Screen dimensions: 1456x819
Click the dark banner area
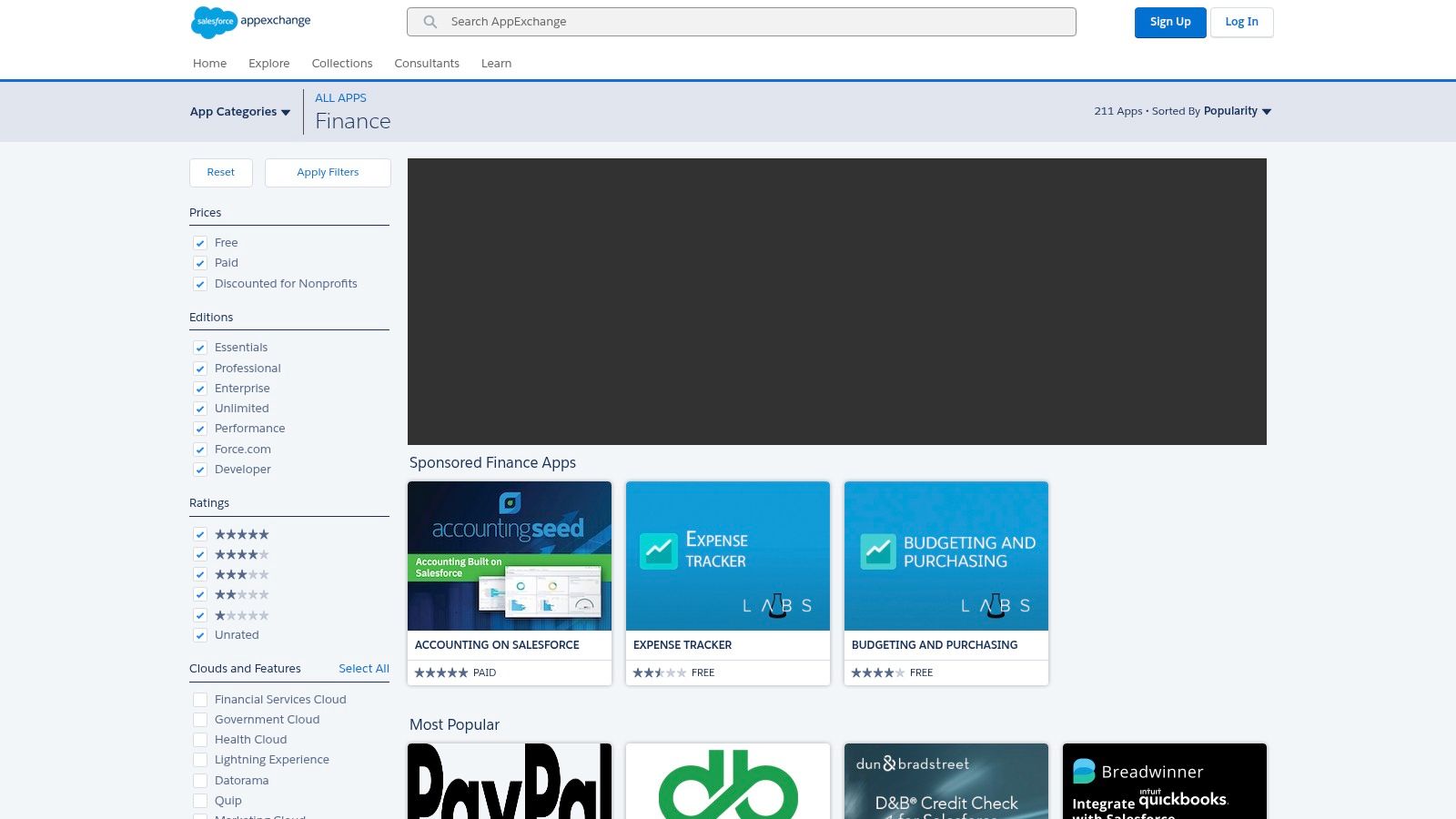click(837, 301)
